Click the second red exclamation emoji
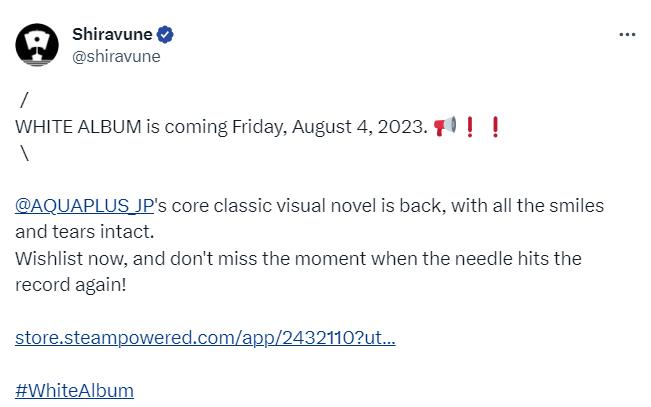 494,127
